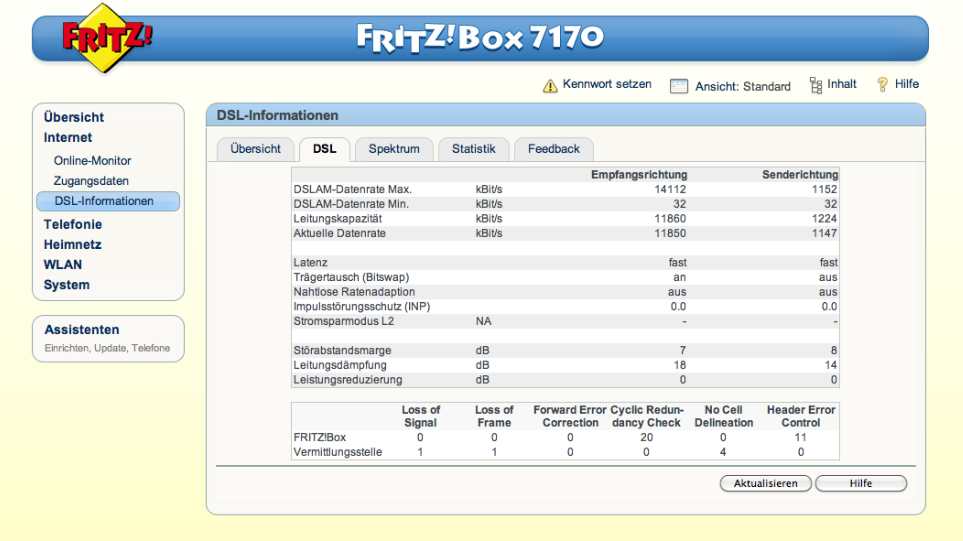Viewport: 963px width, 541px height.
Task: Switch to the Feedback tab
Action: [x=553, y=149]
